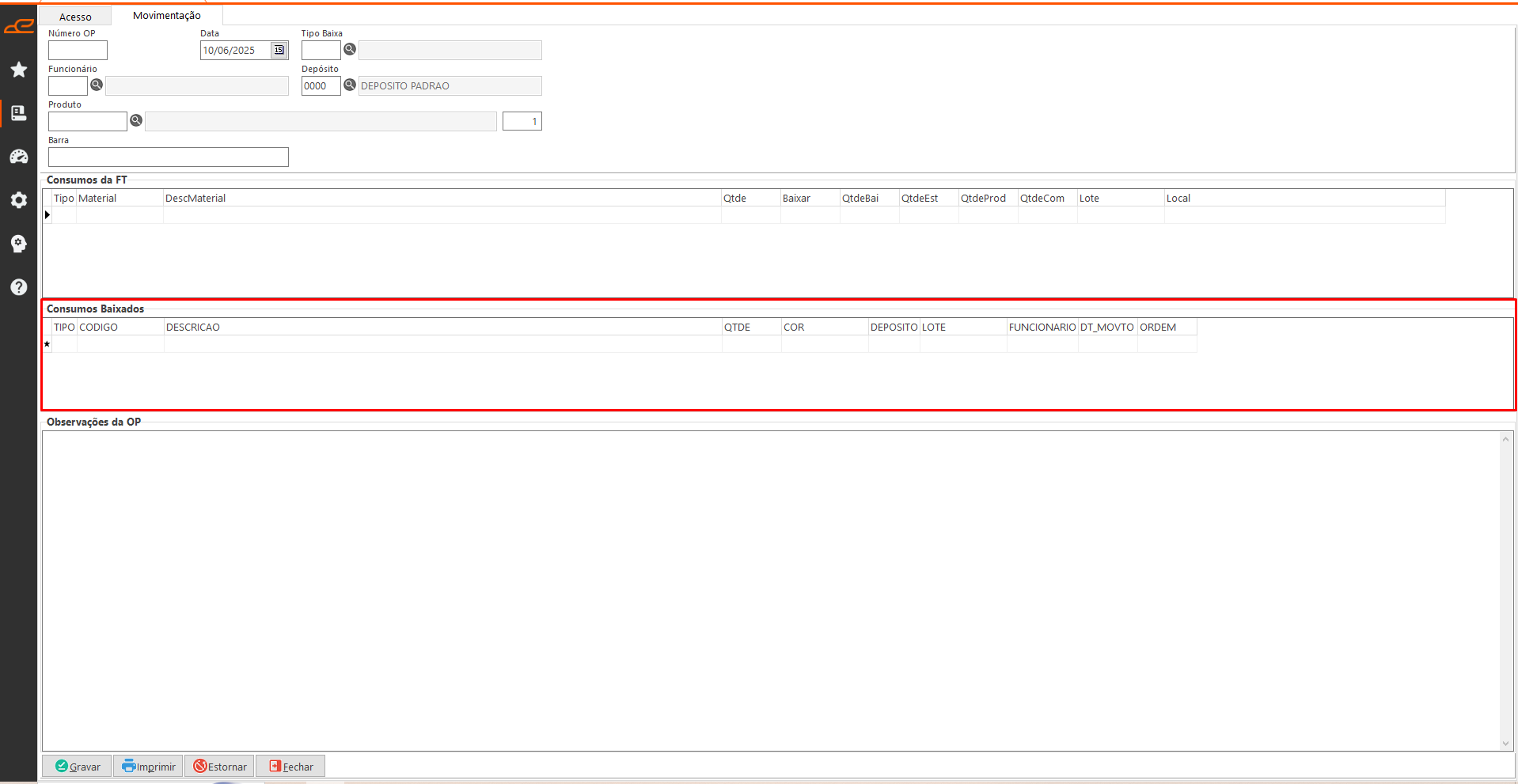Open the Data calendar date picker
Image resolution: width=1518 pixels, height=784 pixels.
279,50
